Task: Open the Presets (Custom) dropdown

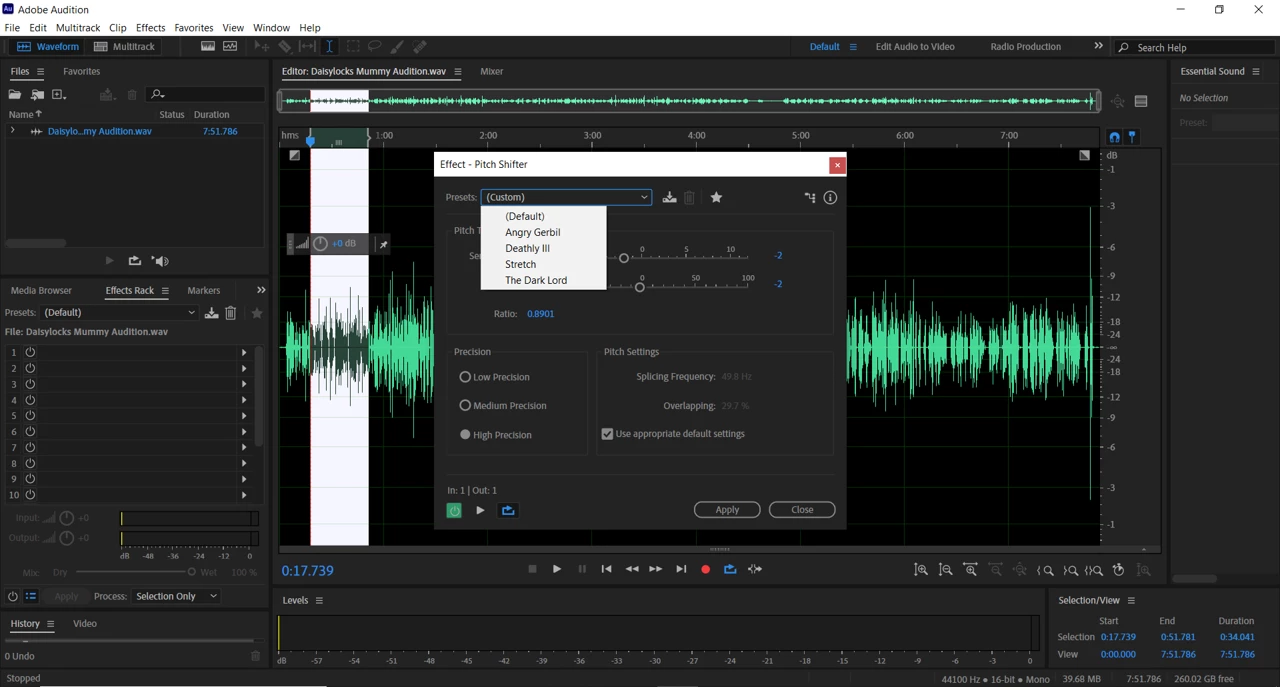Action: [566, 197]
